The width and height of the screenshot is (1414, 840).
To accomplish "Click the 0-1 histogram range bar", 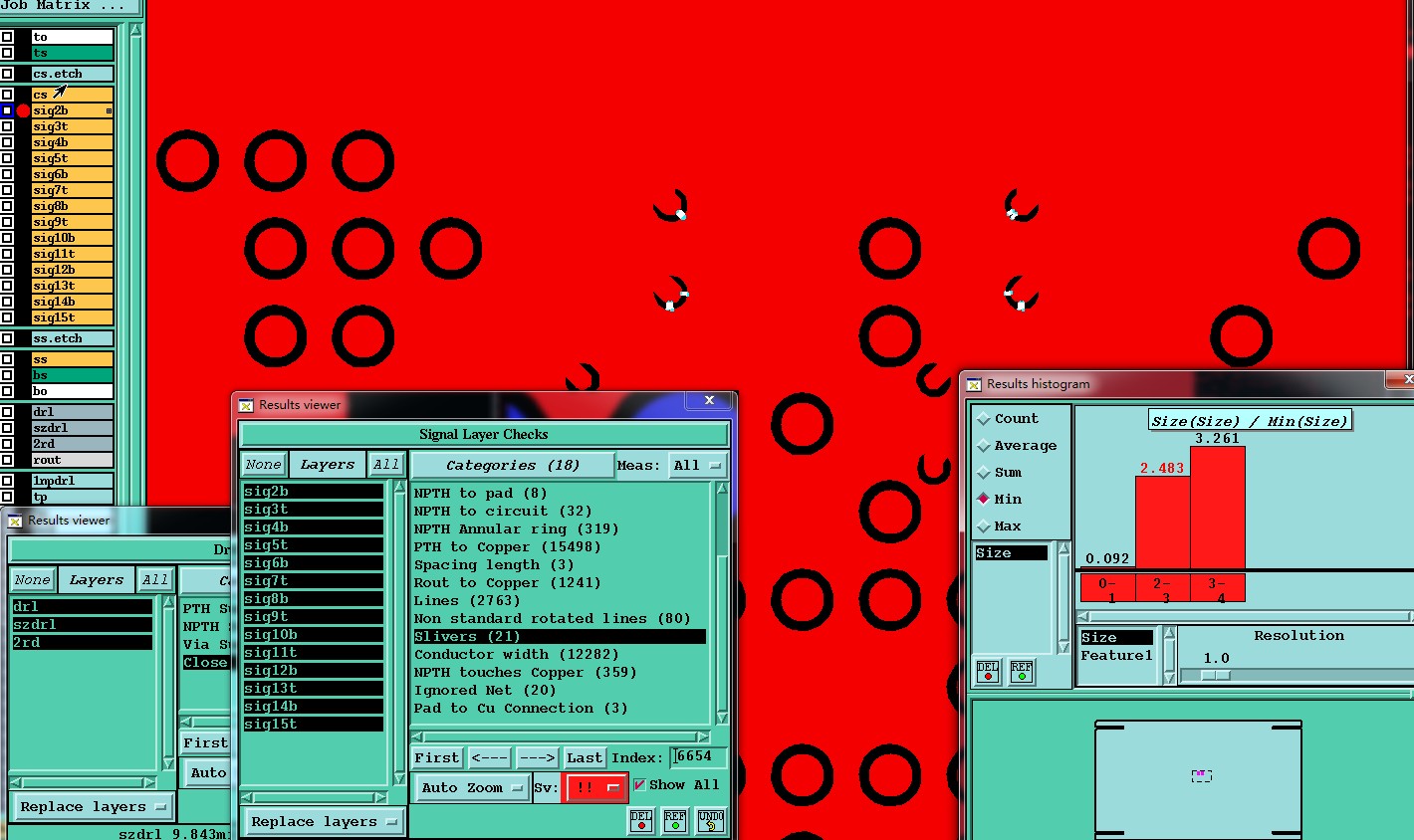I will click(1107, 588).
